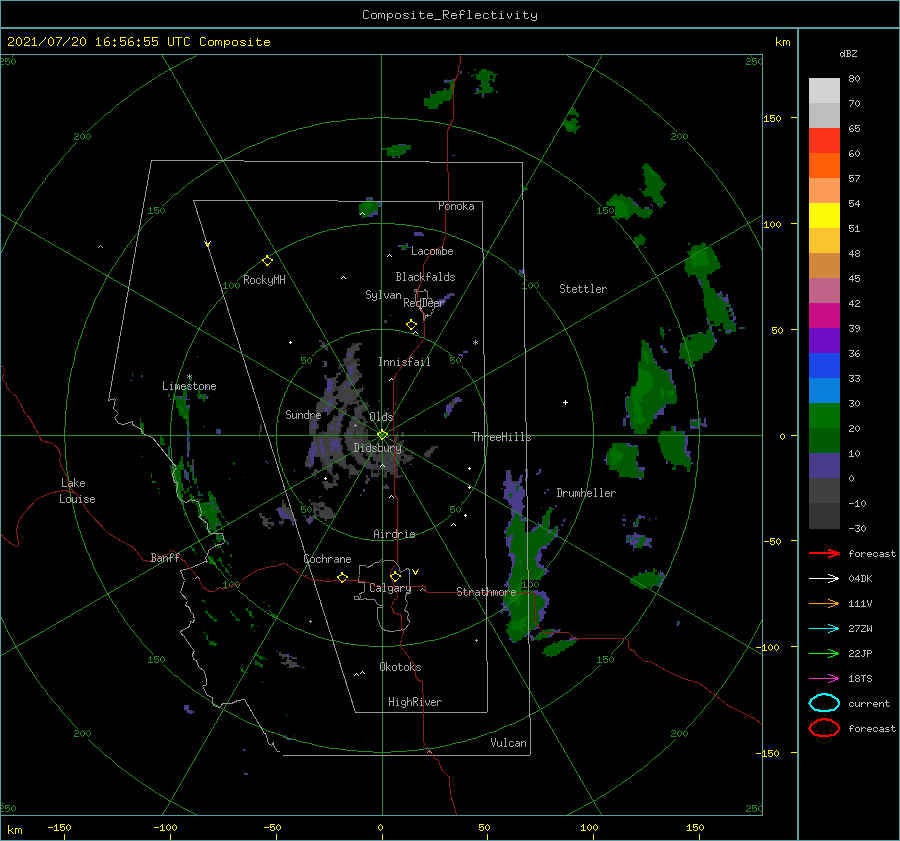Click the yellow diamond marker below Cochrane
The image size is (900, 841).
pyautogui.click(x=342, y=577)
